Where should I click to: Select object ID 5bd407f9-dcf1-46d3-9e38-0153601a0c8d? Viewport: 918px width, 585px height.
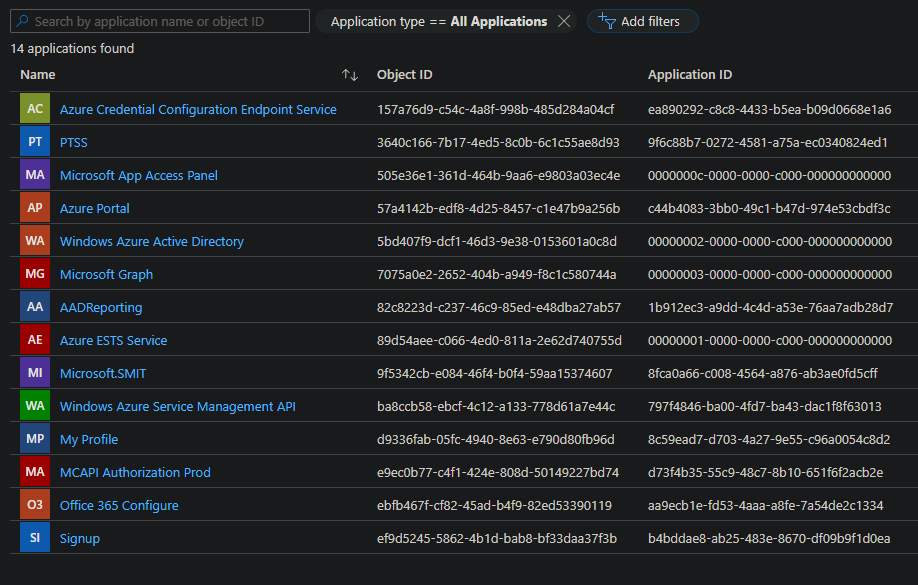click(x=496, y=241)
